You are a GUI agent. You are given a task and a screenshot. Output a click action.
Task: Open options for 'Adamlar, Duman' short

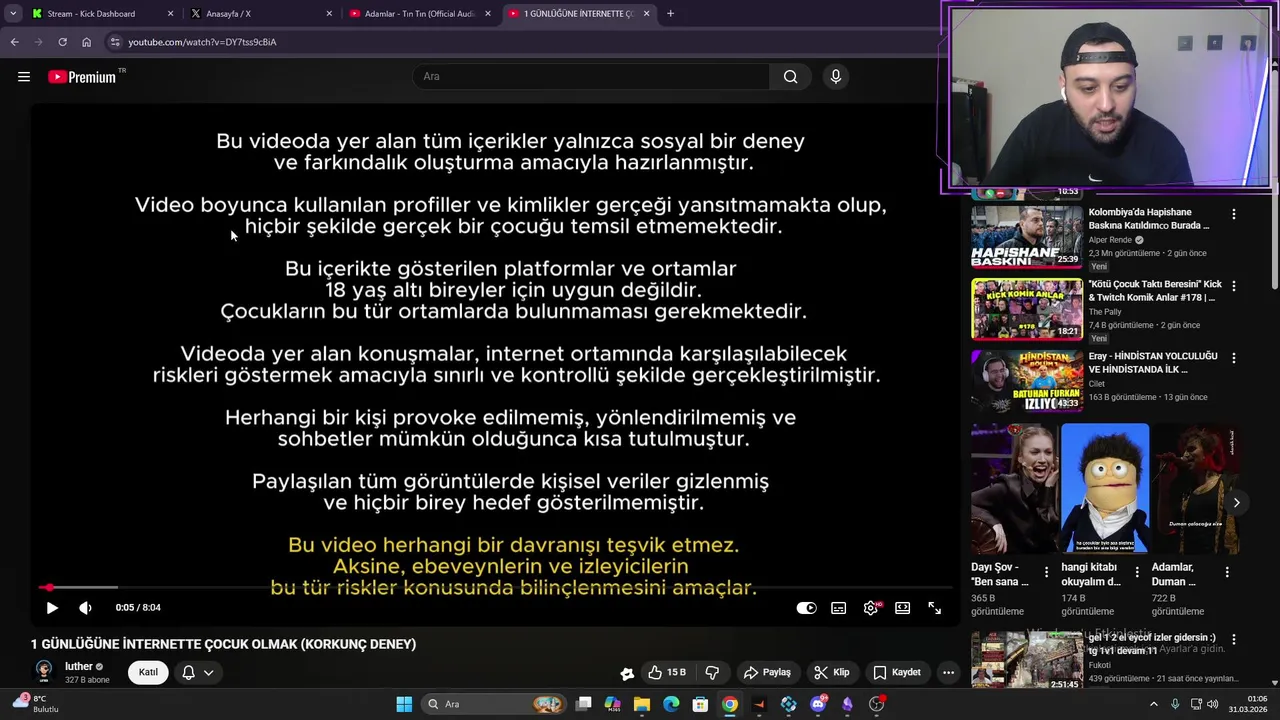[x=1227, y=572]
